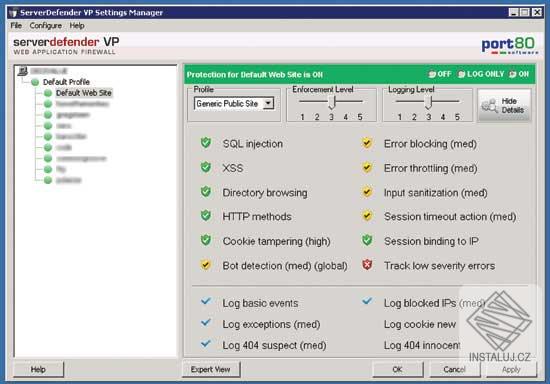Click the port80 software logo

click(x=510, y=46)
